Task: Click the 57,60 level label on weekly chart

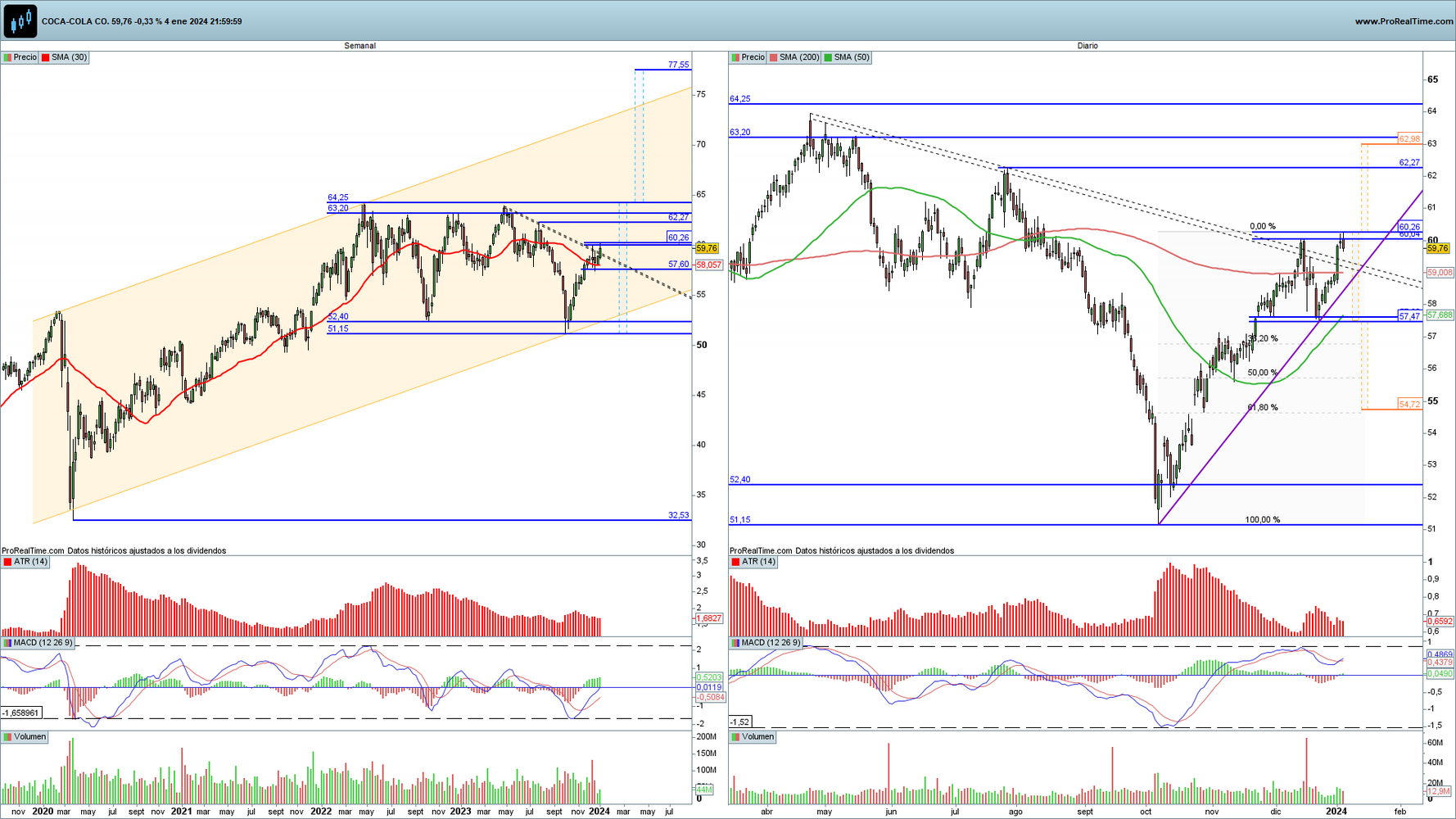Action: (678, 265)
